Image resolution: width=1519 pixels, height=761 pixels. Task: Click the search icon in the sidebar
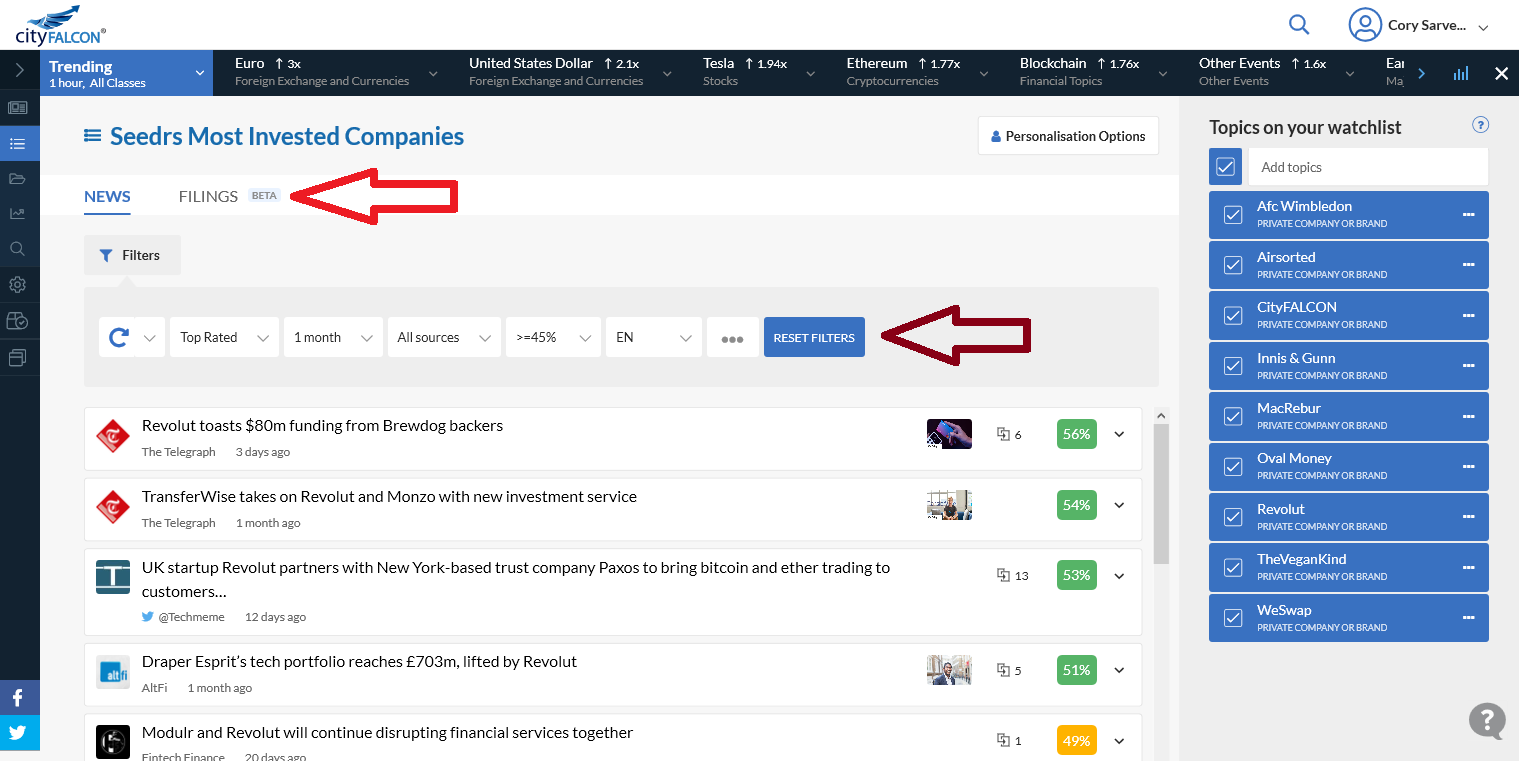pyautogui.click(x=18, y=249)
